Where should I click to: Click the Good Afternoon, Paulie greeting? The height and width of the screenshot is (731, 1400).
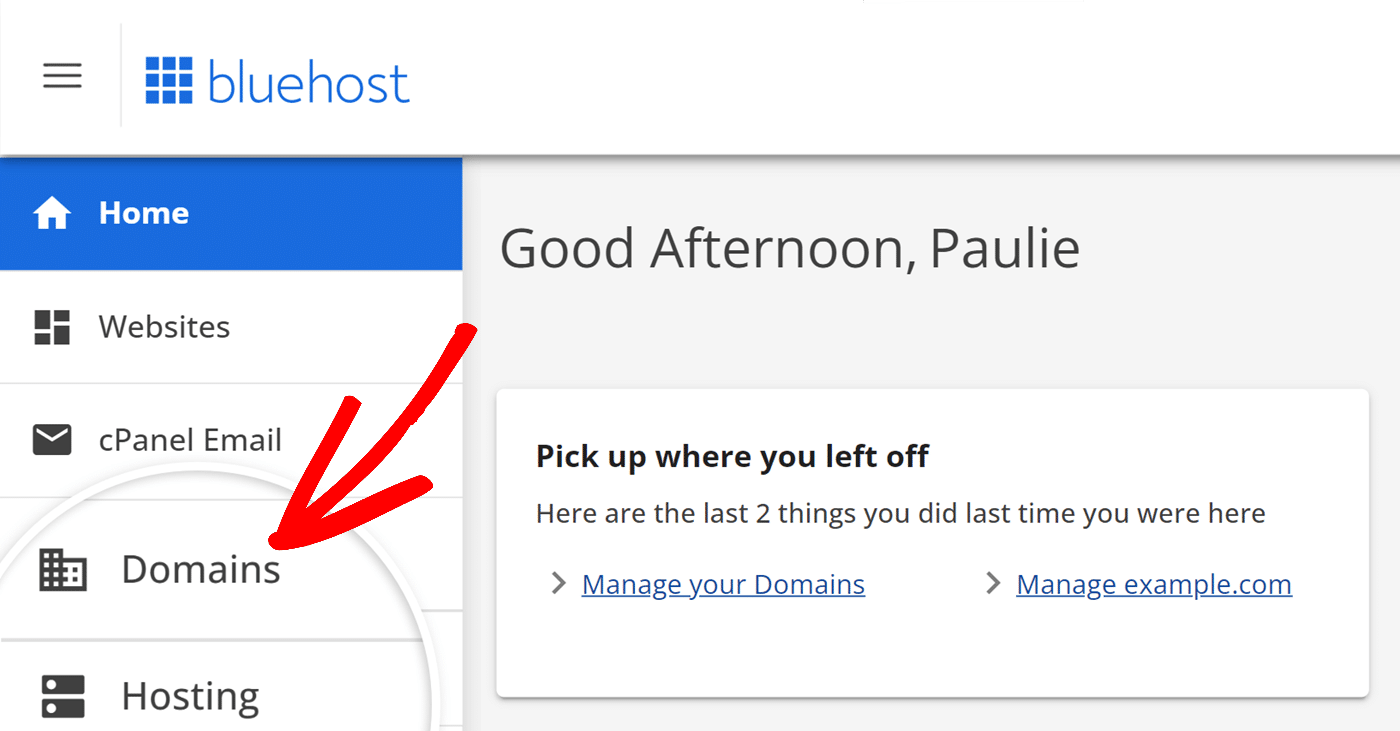pyautogui.click(x=790, y=247)
